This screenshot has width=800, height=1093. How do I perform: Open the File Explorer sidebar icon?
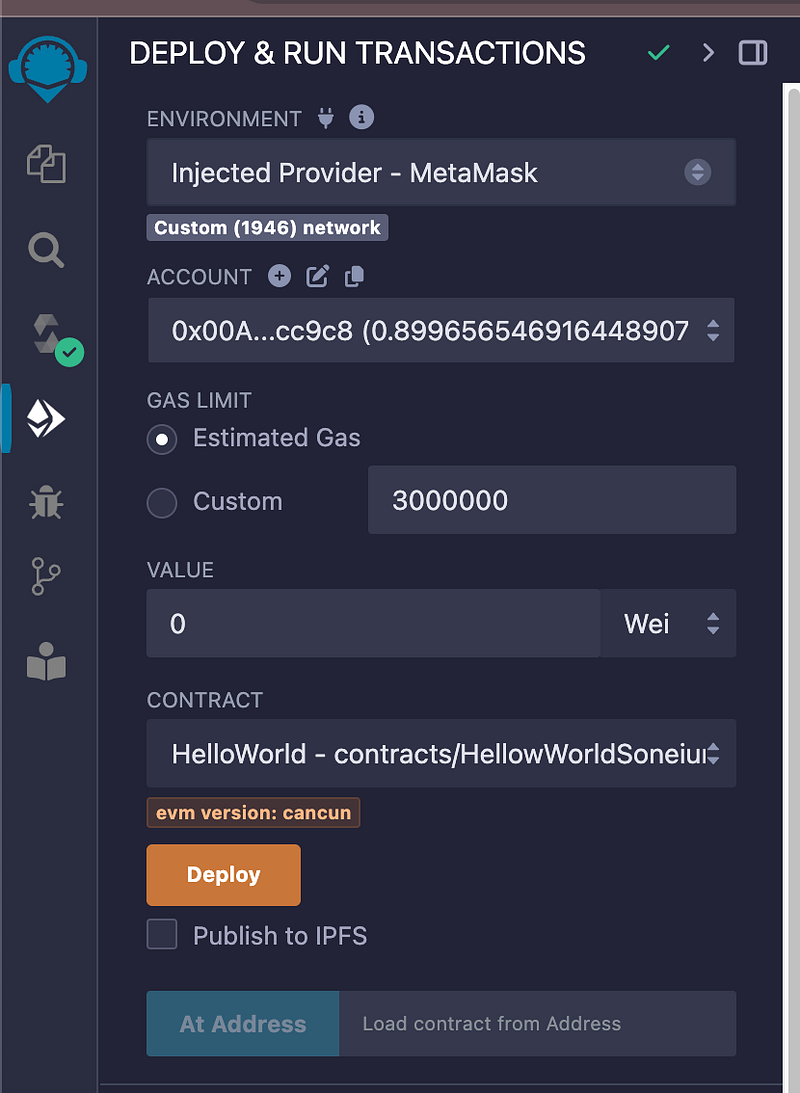point(46,164)
